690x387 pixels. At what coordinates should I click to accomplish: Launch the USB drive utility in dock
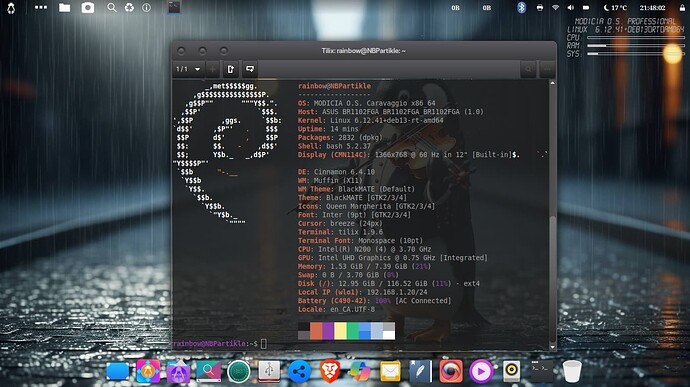pyautogui.click(x=269, y=372)
